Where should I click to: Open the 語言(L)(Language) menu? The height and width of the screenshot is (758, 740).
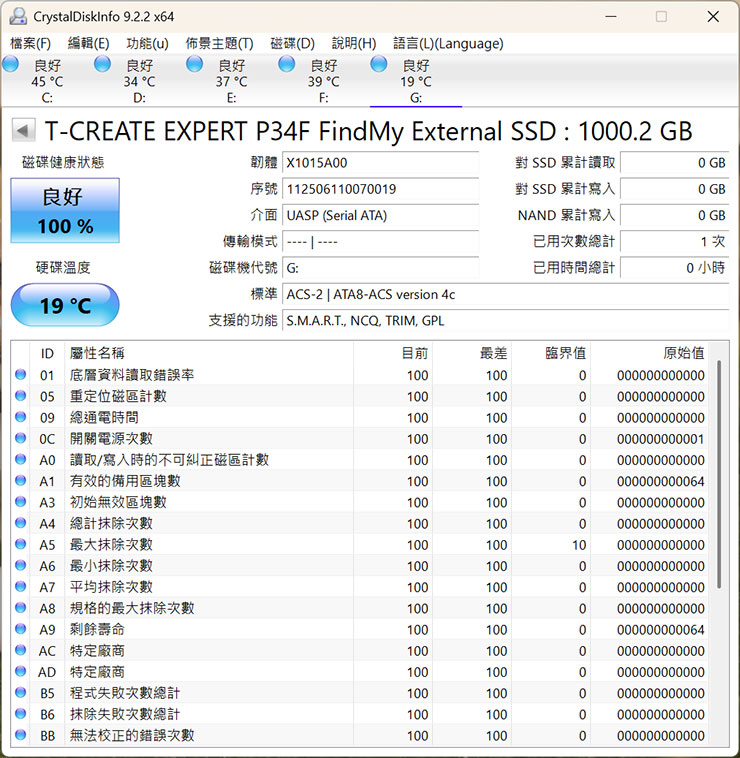448,44
